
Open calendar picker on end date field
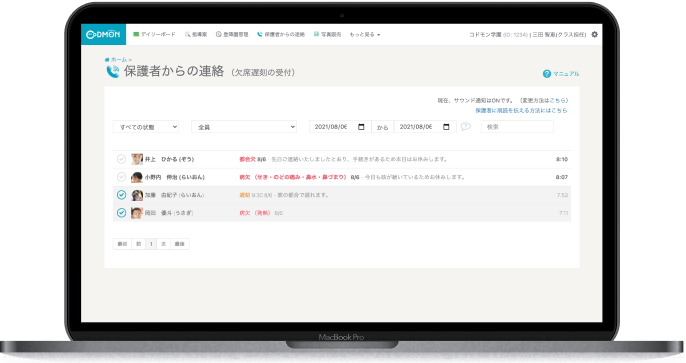(446, 127)
